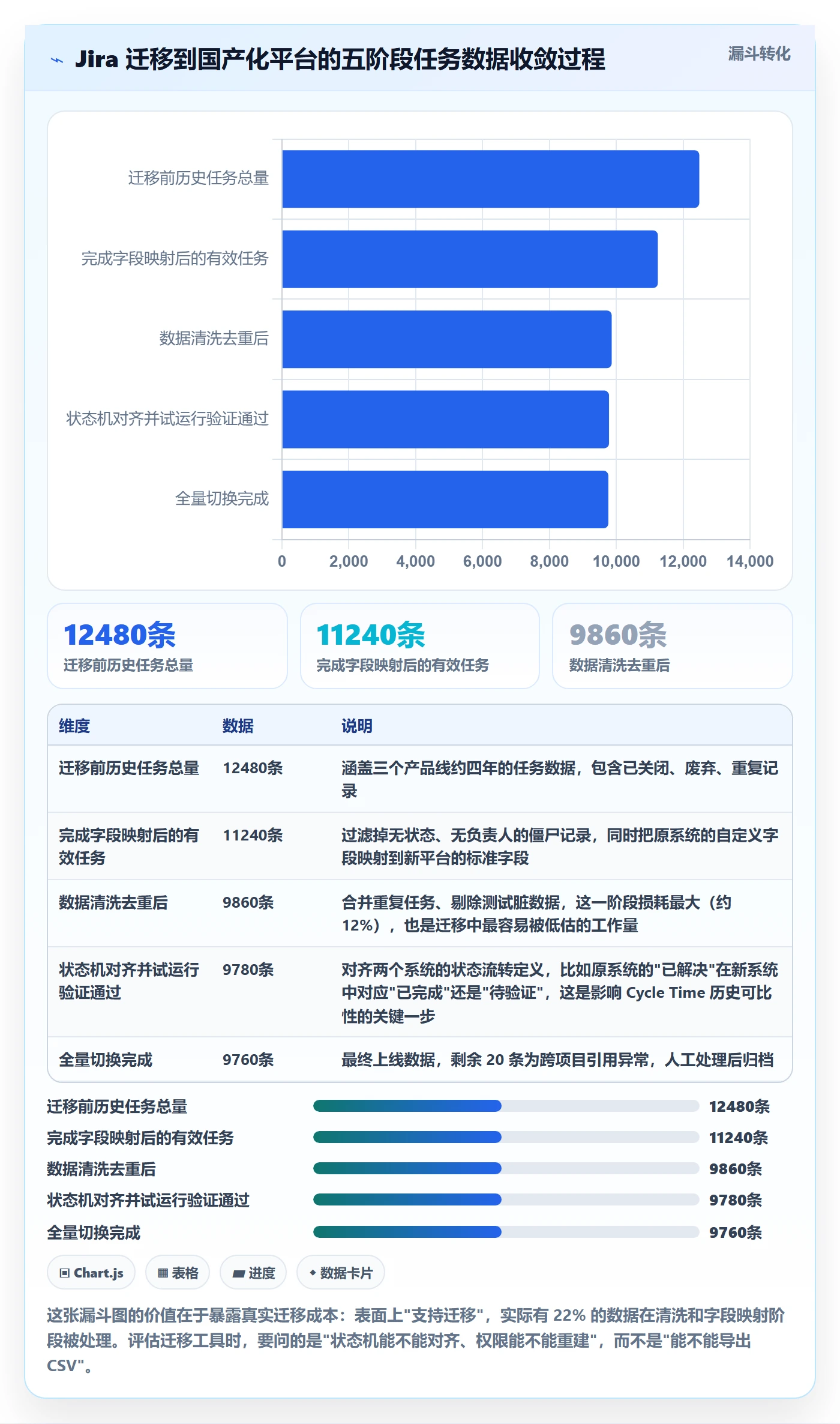
Task: Click the 迁移前历史任务总量 progress bar
Action: [x=506, y=1106]
